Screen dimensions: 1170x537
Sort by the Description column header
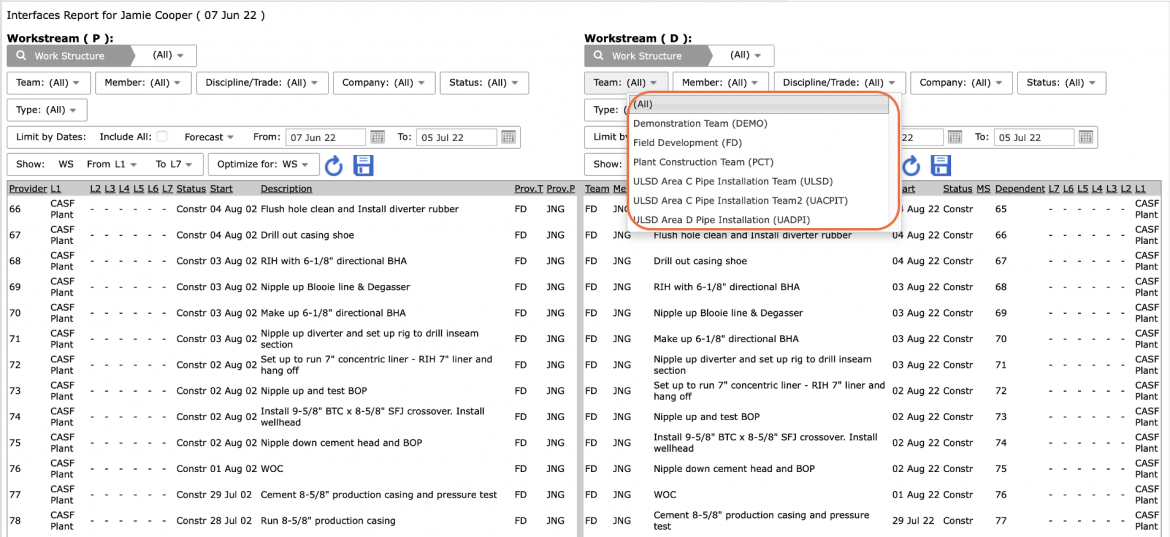point(286,189)
